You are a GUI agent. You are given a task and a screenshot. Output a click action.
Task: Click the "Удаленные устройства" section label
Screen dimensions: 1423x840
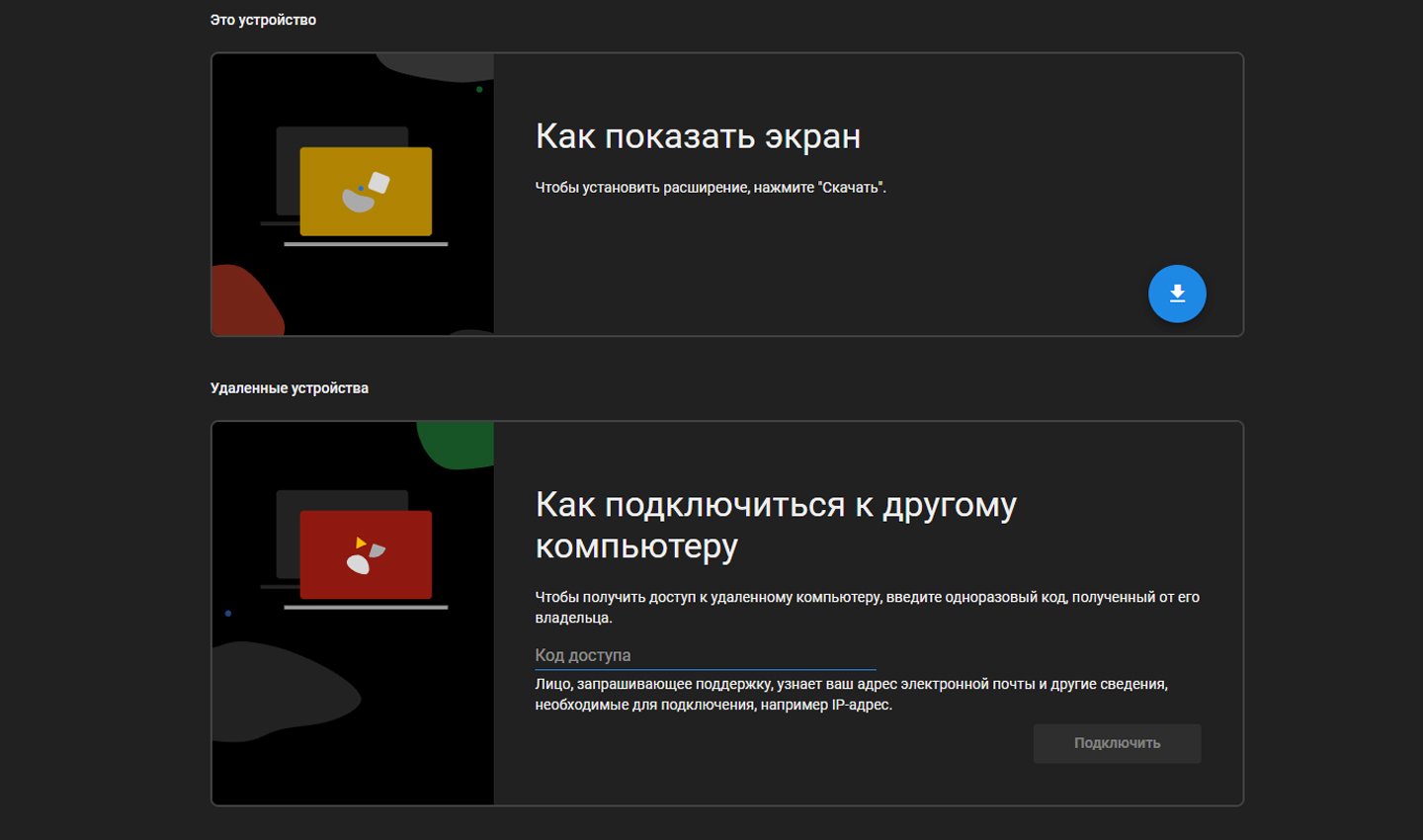coord(289,388)
